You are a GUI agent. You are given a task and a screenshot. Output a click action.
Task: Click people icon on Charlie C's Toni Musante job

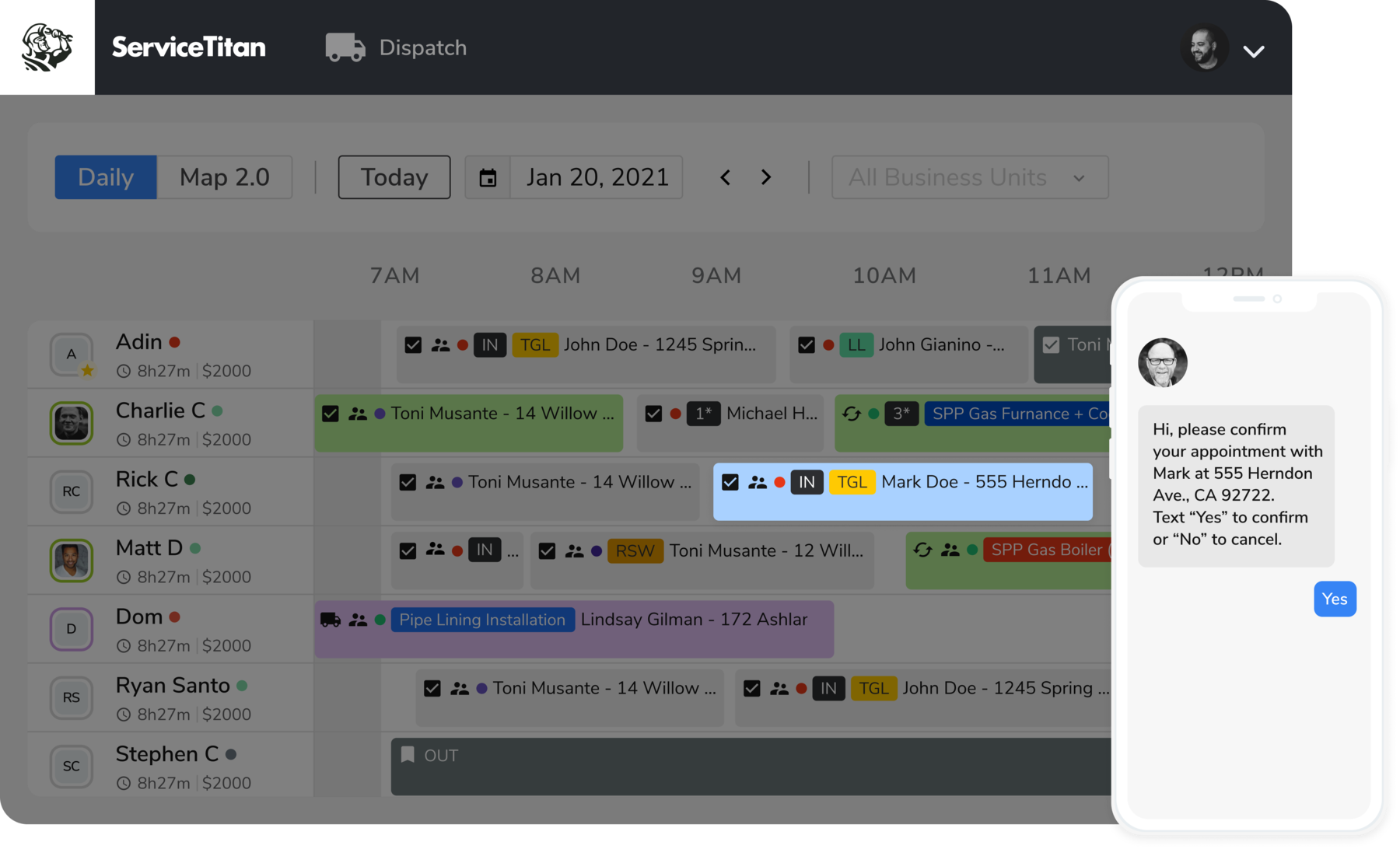pos(358,414)
